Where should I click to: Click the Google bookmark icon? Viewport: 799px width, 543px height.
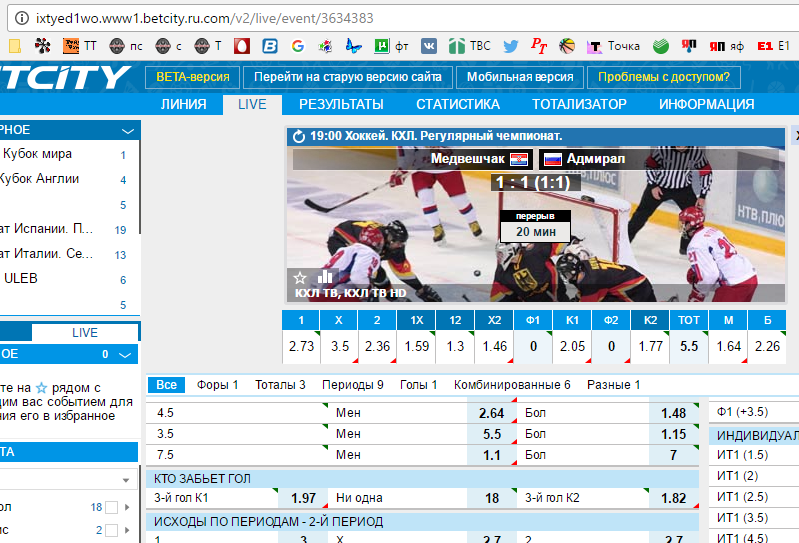point(297,45)
